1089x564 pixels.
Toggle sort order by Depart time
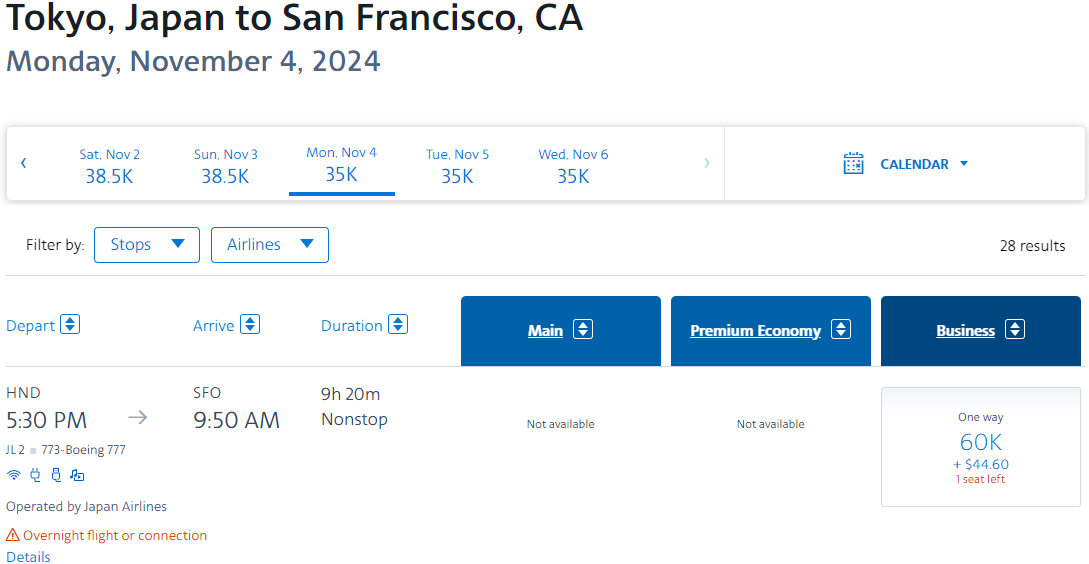coord(70,324)
